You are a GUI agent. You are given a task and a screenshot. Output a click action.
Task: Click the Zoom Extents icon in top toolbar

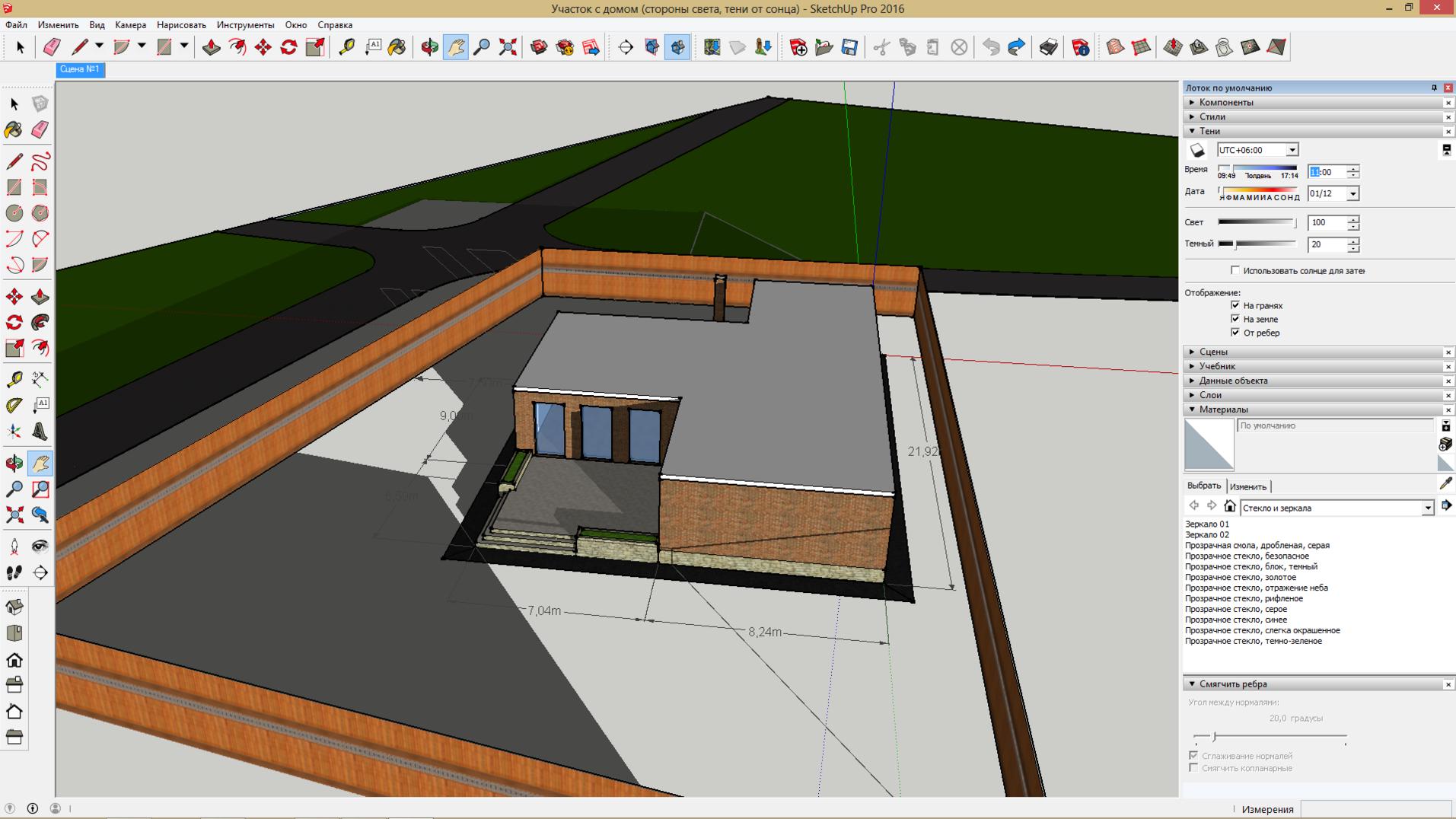coord(508,47)
